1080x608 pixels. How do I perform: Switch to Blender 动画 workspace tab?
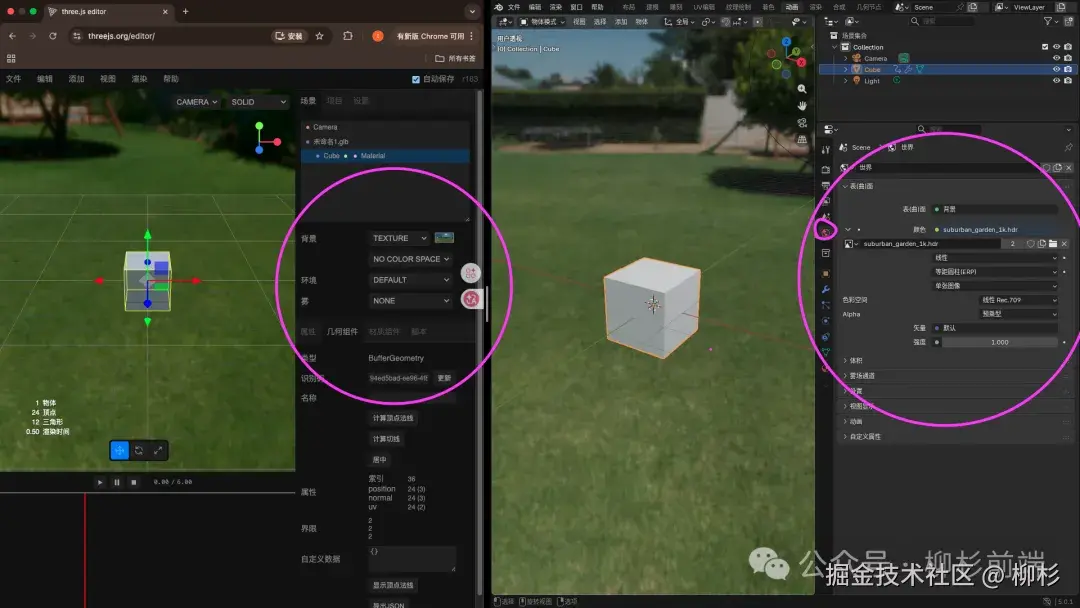[792, 7]
